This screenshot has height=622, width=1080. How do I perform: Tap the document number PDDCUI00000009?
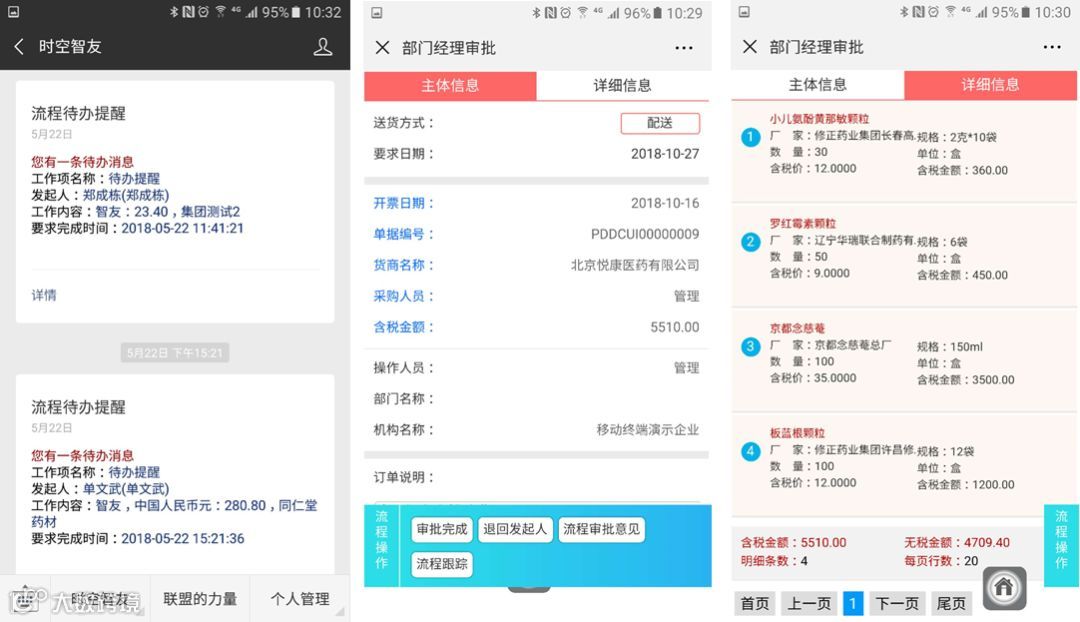point(645,234)
